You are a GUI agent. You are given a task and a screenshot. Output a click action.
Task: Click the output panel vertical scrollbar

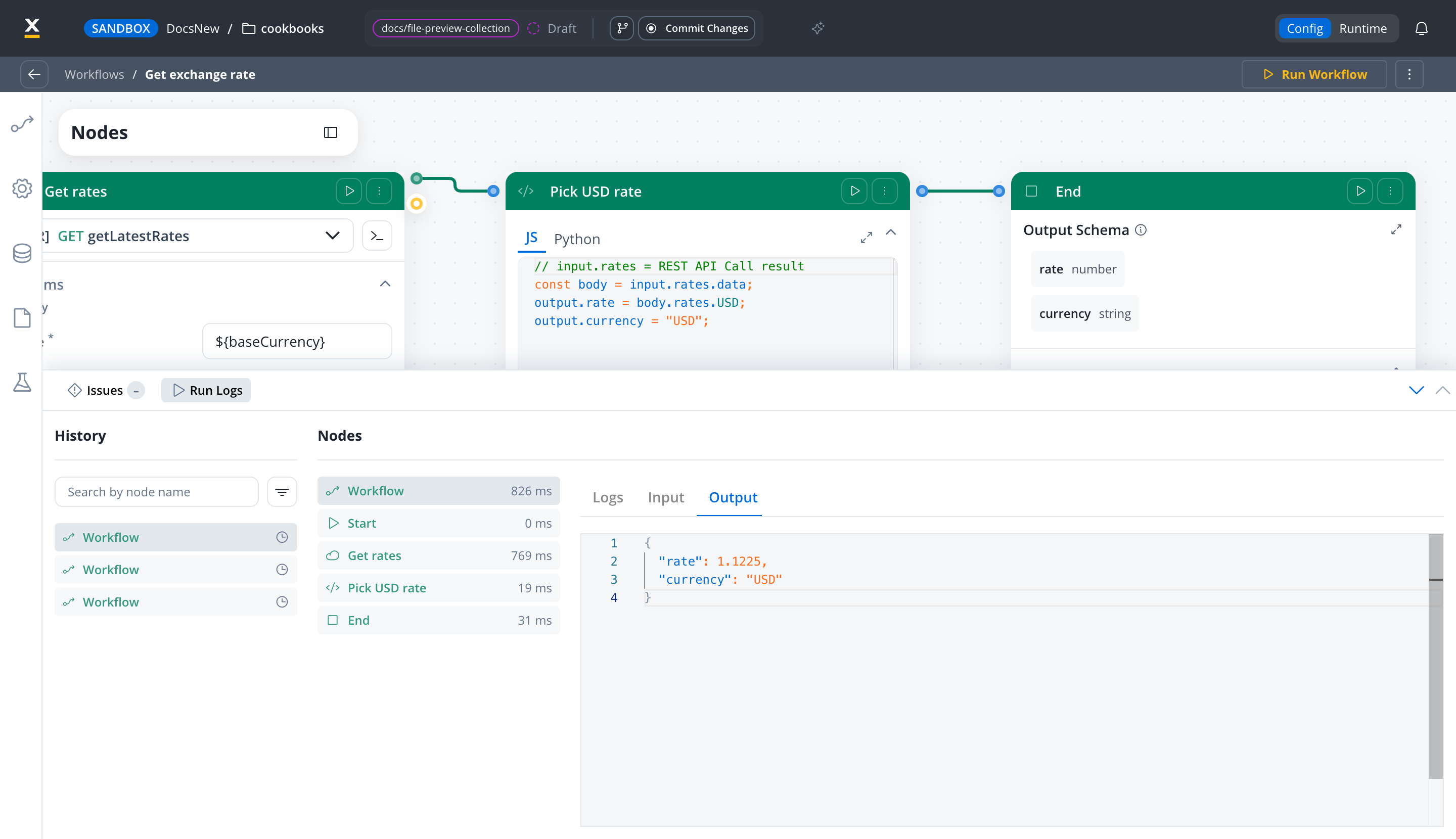tap(1435, 657)
